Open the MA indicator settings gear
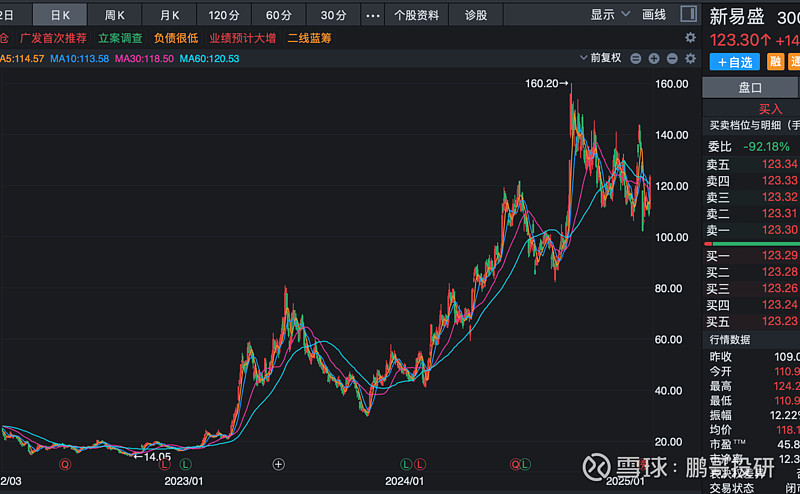 690,58
